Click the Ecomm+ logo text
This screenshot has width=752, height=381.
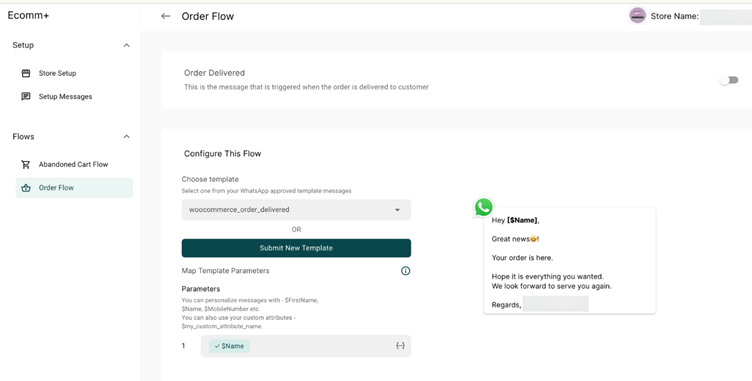pyautogui.click(x=28, y=15)
